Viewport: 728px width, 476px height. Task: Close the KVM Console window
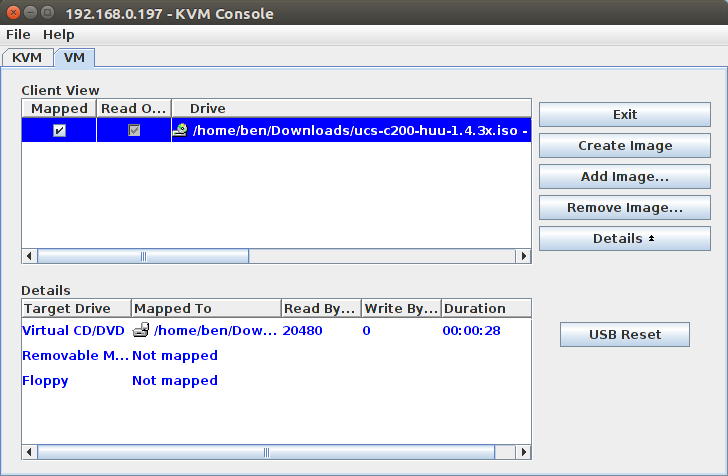click(13, 13)
